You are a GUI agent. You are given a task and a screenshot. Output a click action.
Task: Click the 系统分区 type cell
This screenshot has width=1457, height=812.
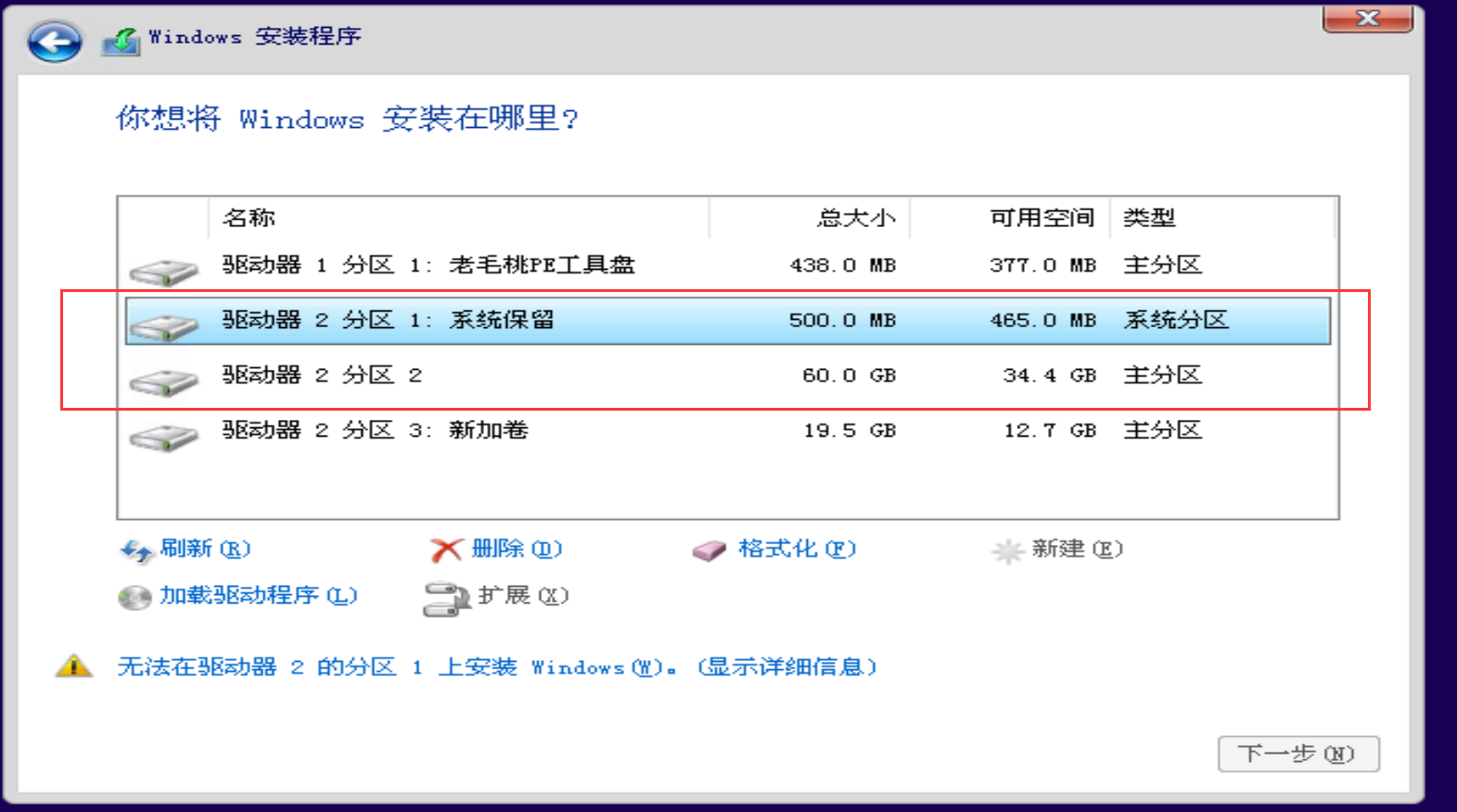click(1176, 321)
